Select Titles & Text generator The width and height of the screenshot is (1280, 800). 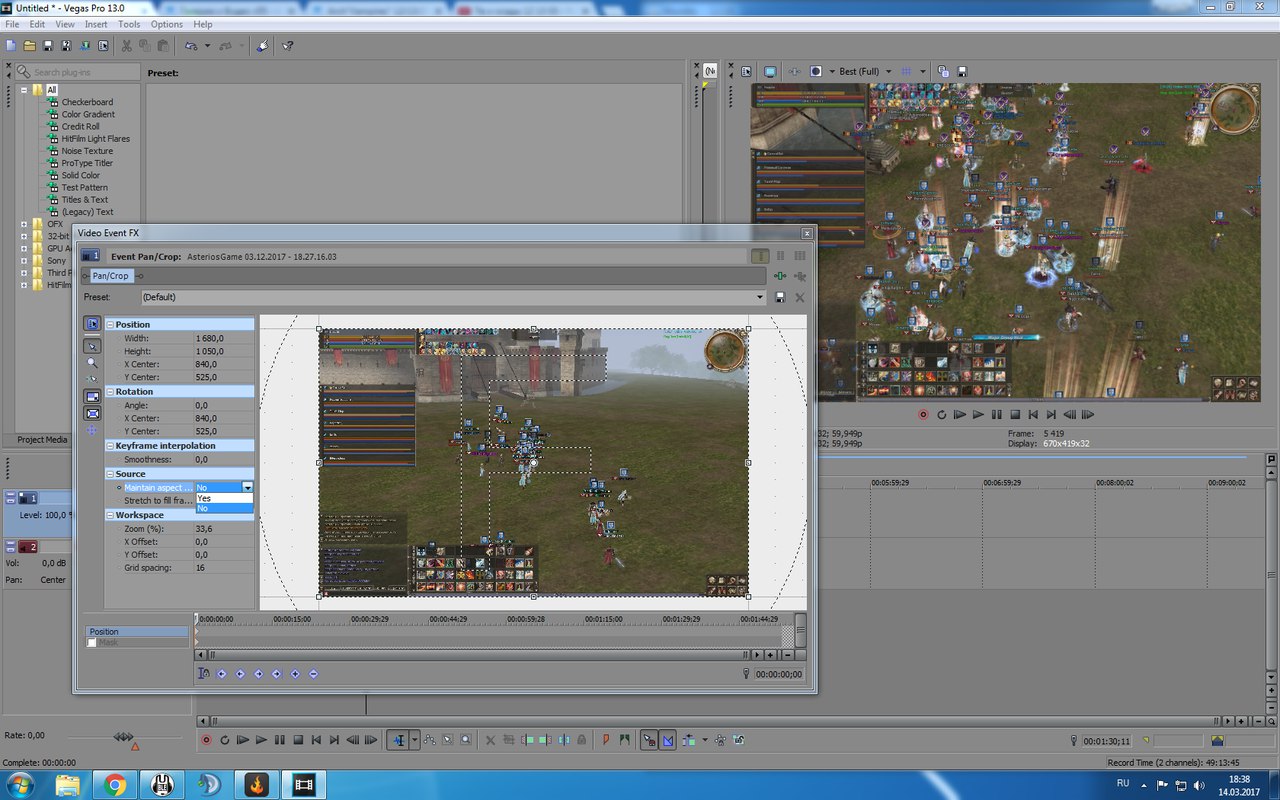84,200
